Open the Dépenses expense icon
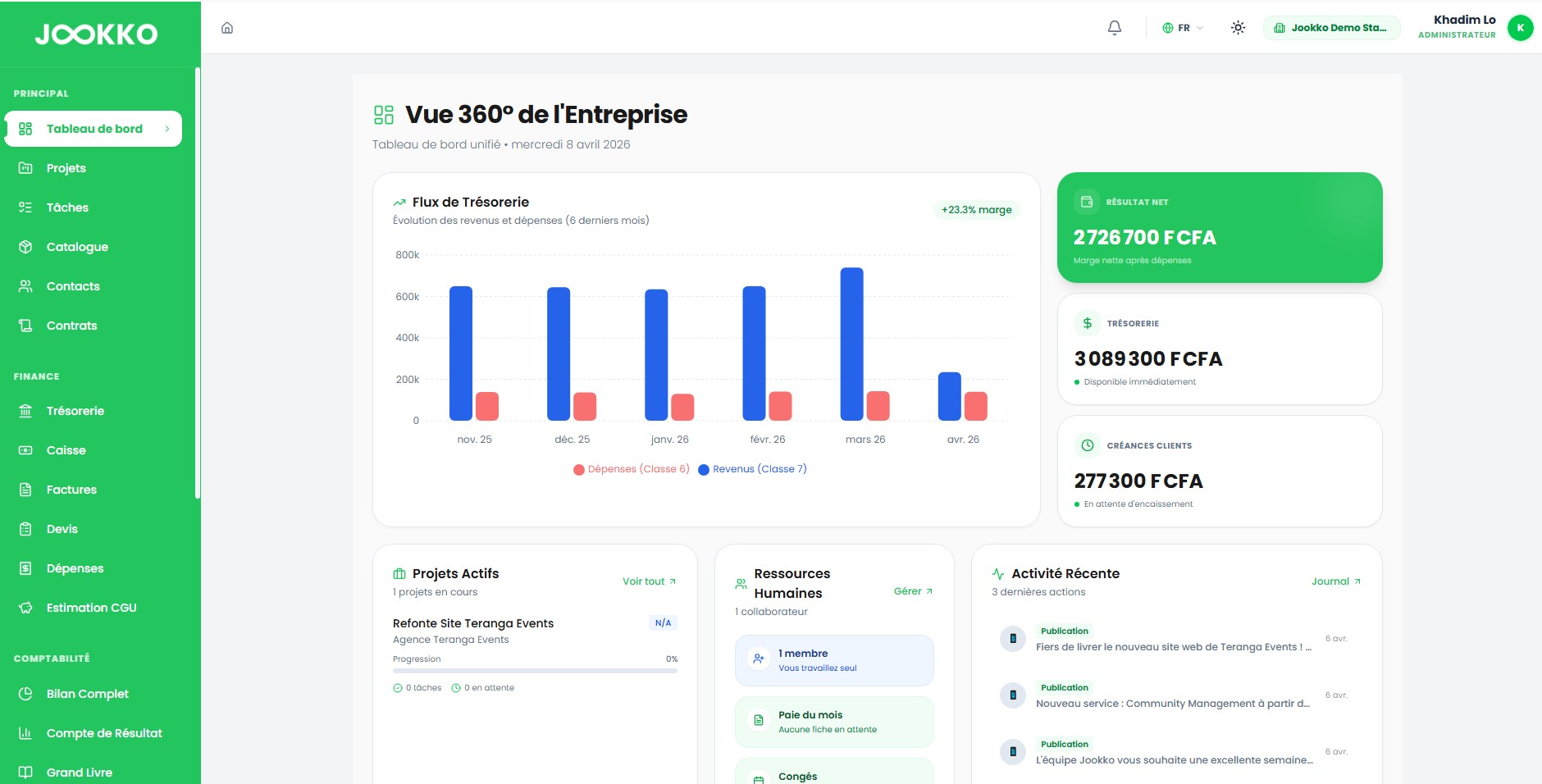1542x784 pixels. [x=25, y=567]
